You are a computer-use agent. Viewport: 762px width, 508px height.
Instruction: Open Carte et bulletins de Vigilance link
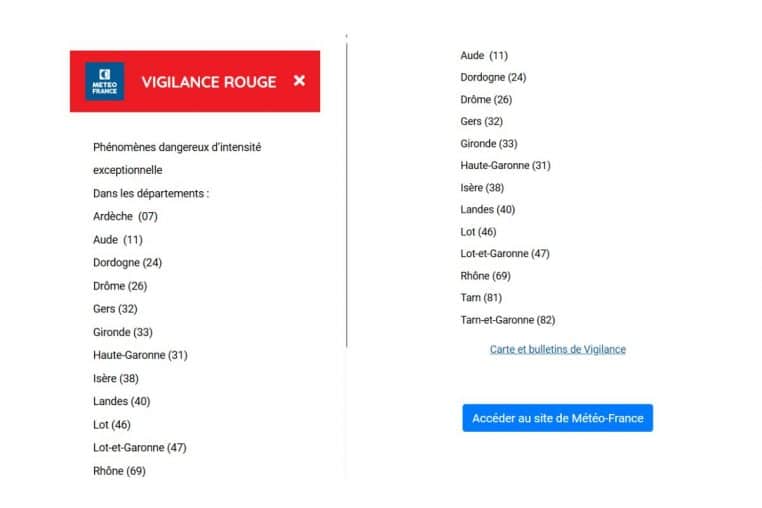557,349
